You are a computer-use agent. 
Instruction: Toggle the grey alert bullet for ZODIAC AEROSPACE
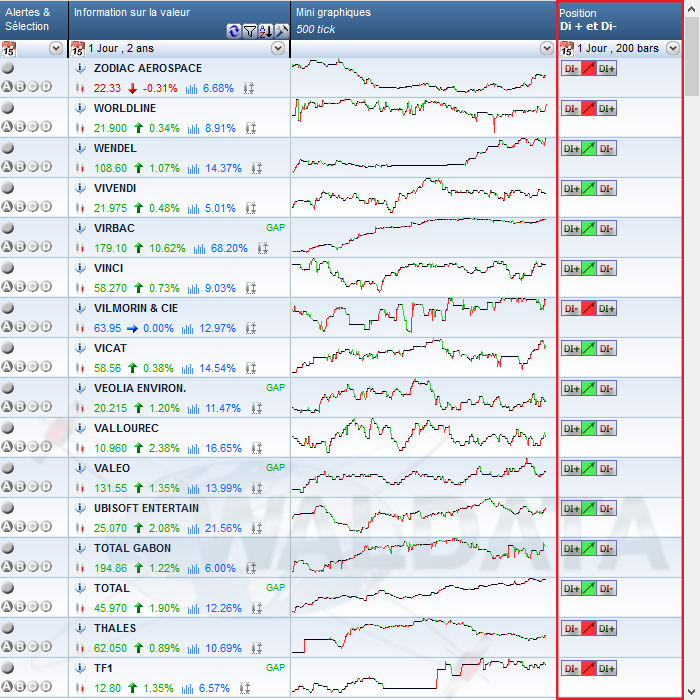tap(8, 68)
